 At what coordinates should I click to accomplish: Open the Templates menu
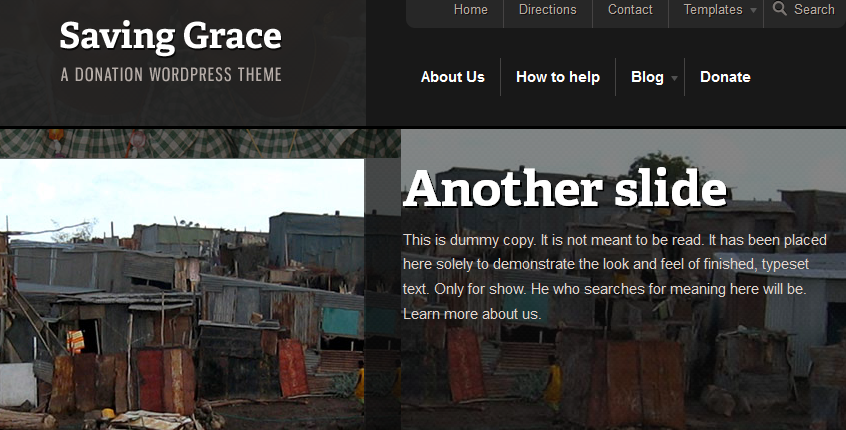click(x=713, y=10)
